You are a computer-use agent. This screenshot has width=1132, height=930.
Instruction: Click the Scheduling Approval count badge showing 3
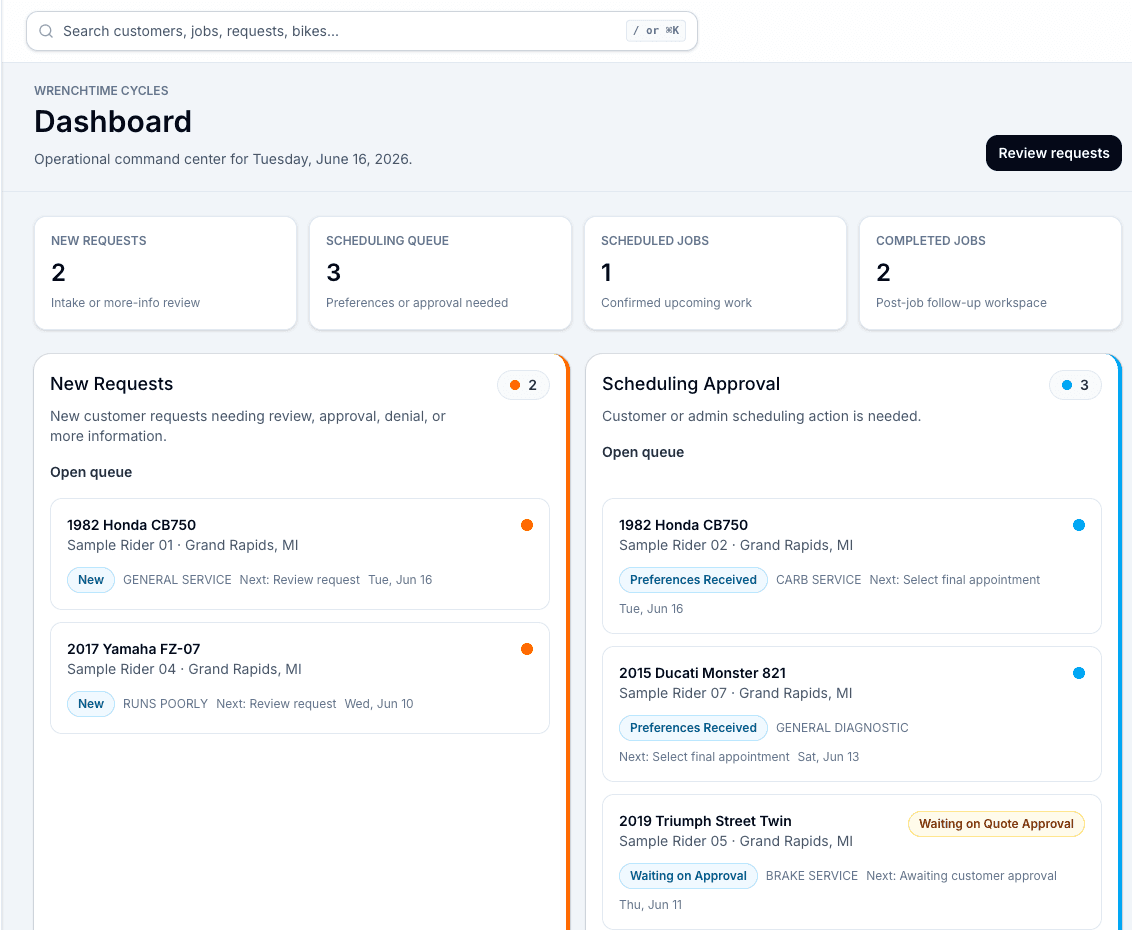pos(1075,385)
